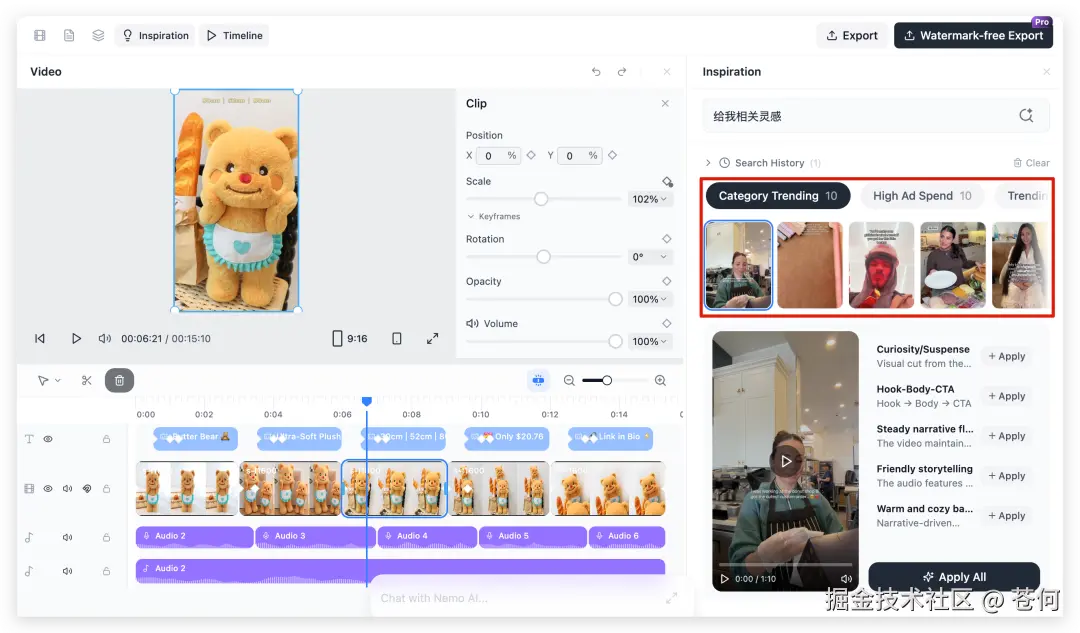Select the red-faced man inspiration thumbnail
This screenshot has width=1080, height=633.
pos(881,264)
